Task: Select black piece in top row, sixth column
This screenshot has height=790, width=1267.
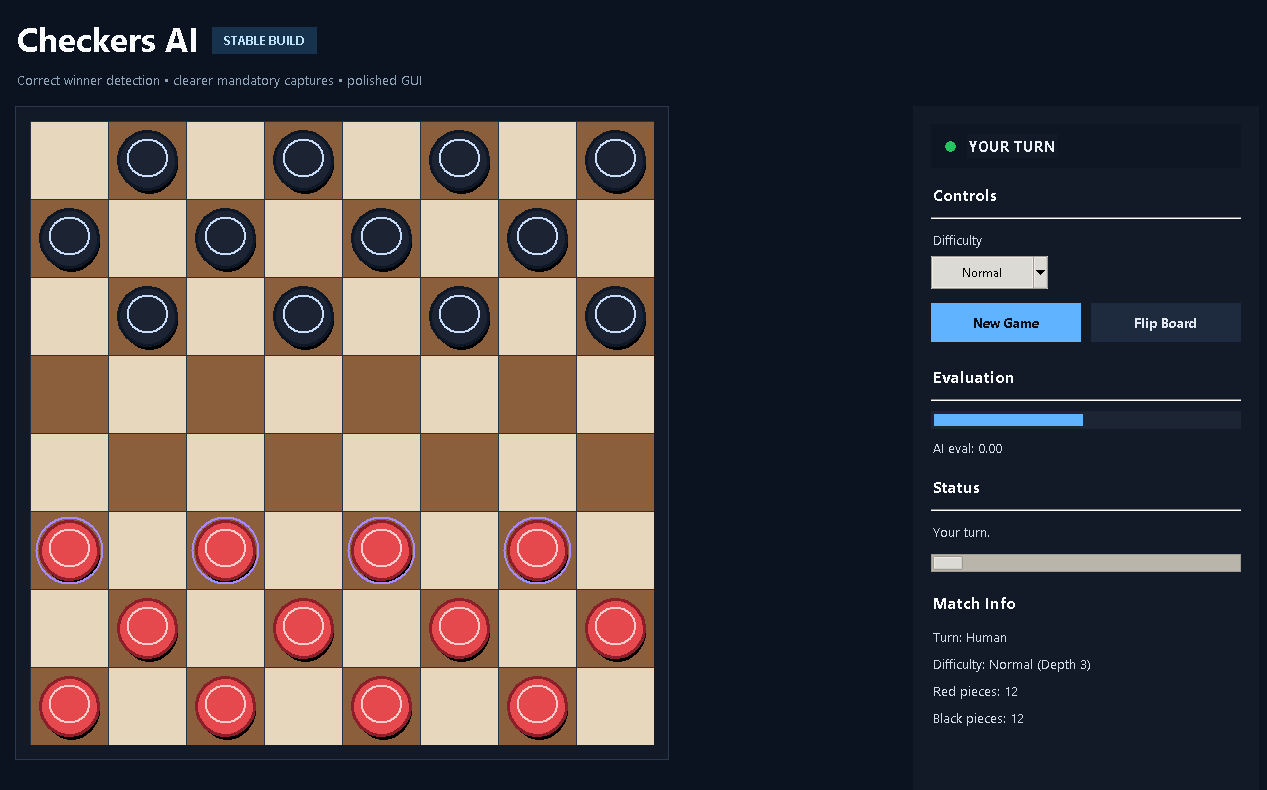Action: coord(460,160)
